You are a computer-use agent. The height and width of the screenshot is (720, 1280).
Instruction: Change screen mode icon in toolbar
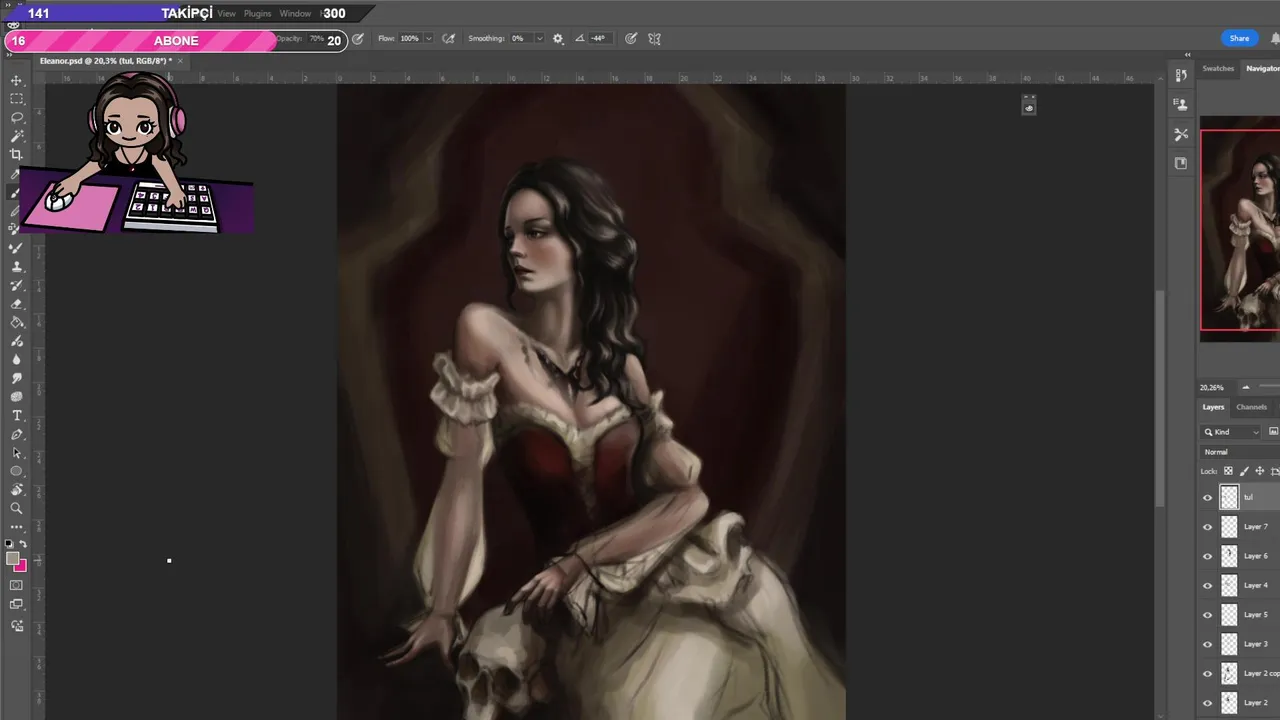click(x=16, y=604)
